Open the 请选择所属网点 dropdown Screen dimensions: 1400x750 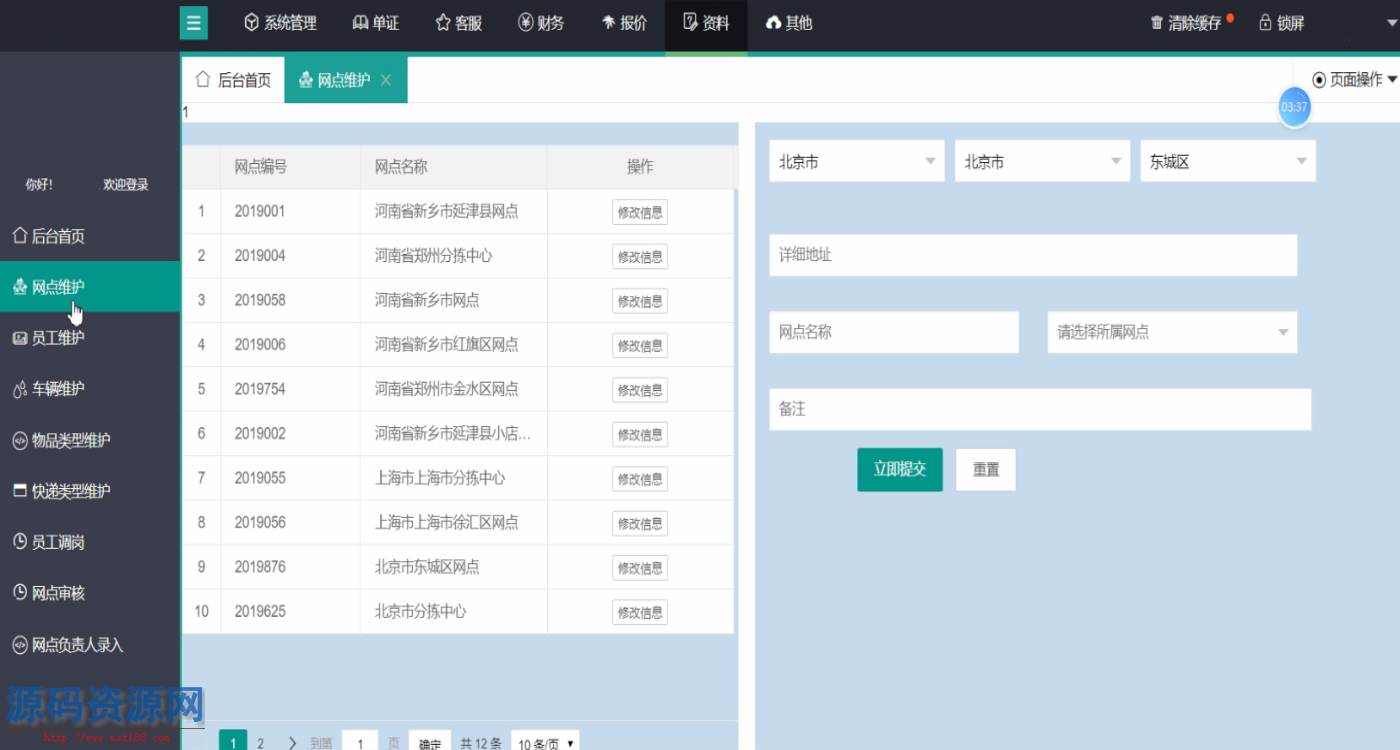(1171, 332)
